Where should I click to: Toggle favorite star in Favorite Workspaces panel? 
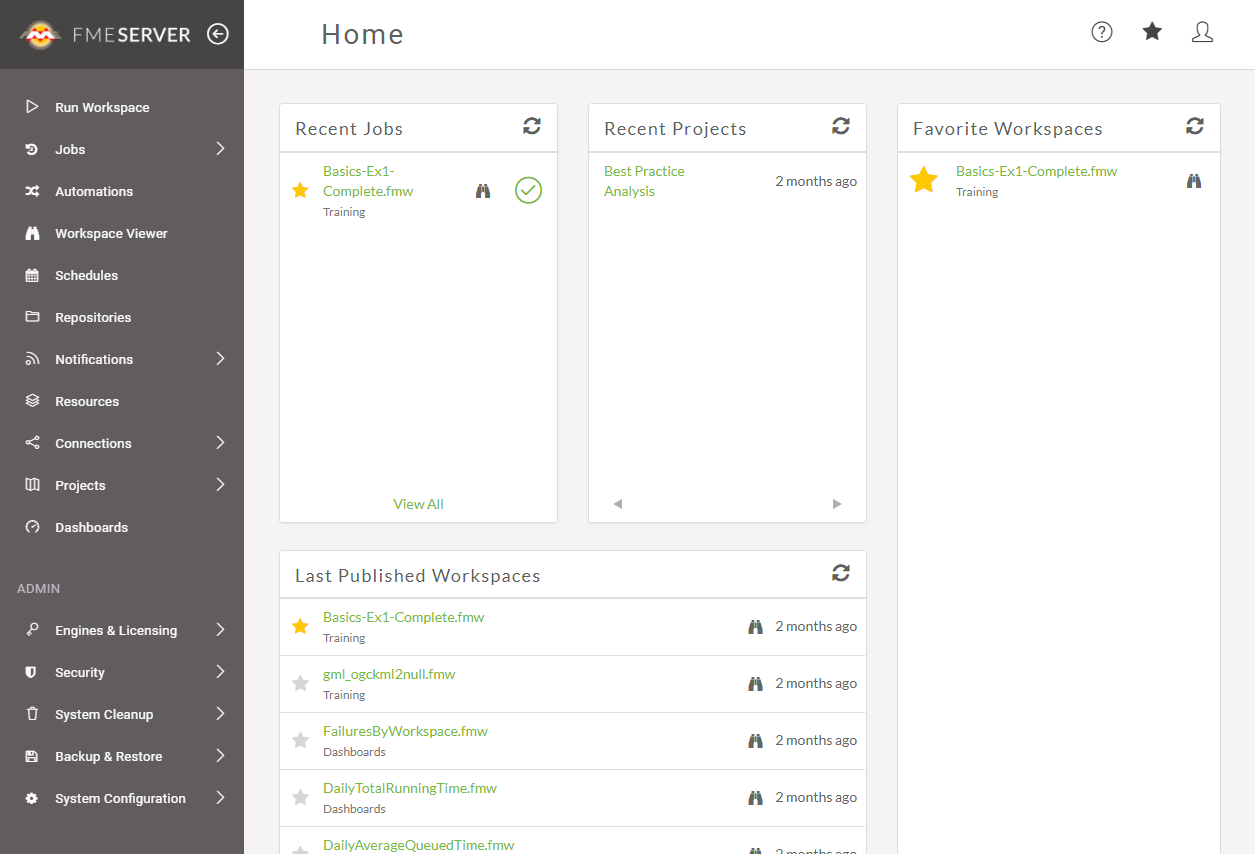click(x=924, y=181)
